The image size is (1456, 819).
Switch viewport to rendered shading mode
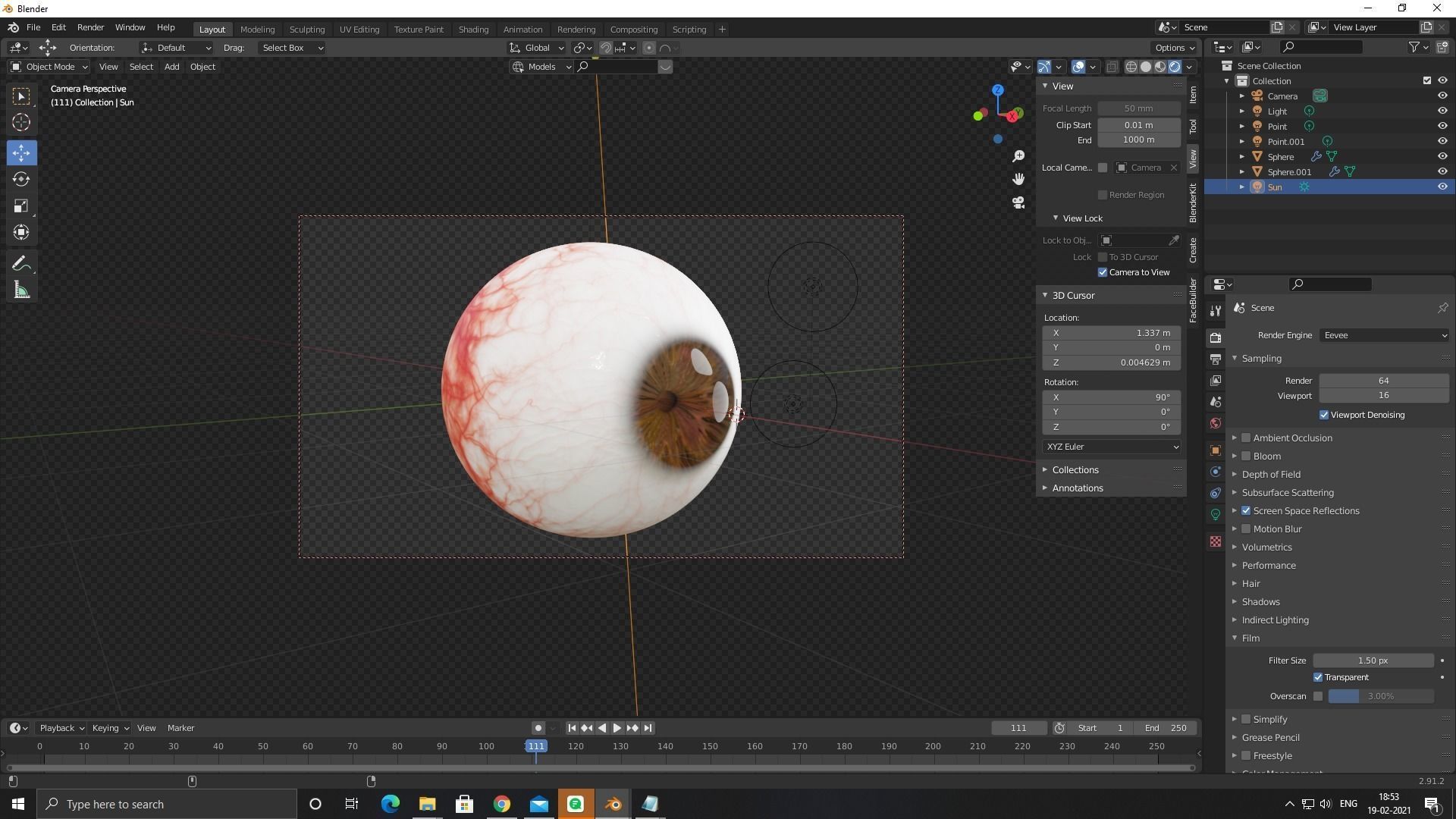[x=1175, y=67]
